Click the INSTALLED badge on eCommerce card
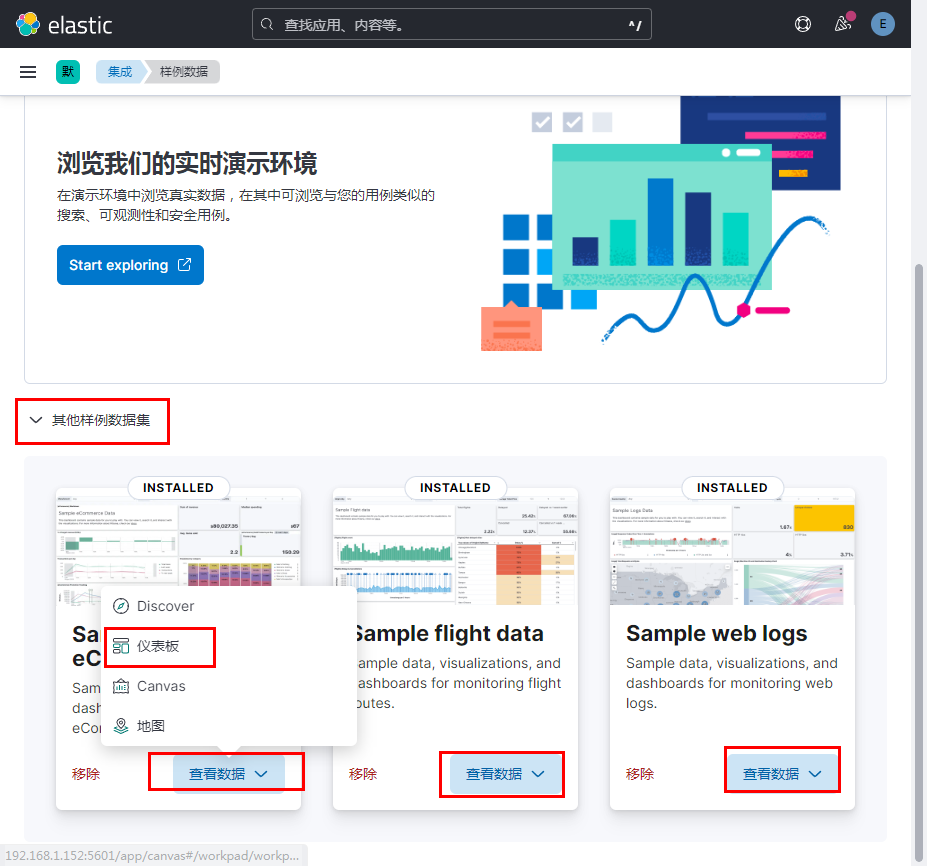This screenshot has height=866, width=927. coord(179,488)
